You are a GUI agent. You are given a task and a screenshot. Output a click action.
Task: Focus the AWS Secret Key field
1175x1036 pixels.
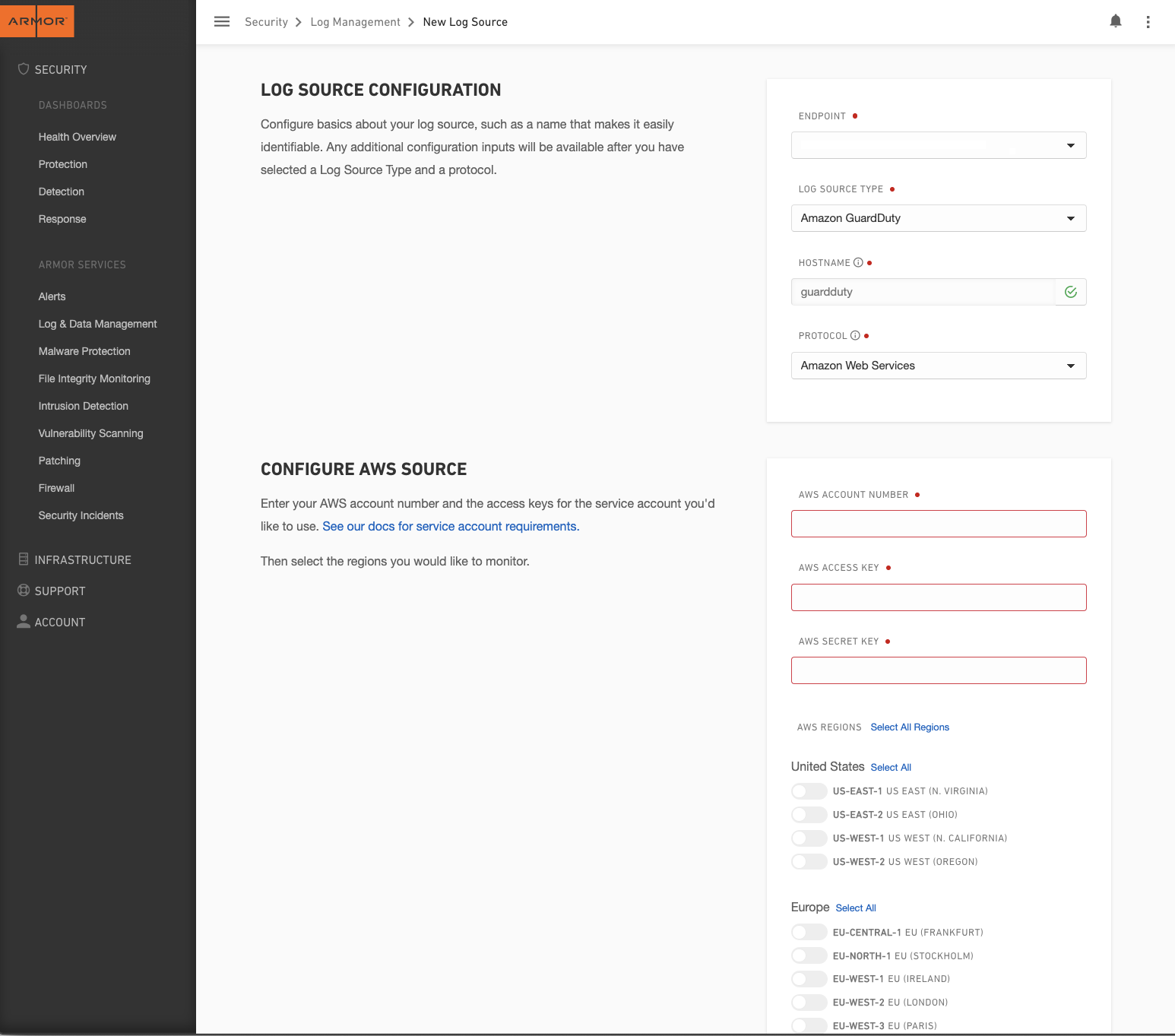pyautogui.click(x=939, y=670)
